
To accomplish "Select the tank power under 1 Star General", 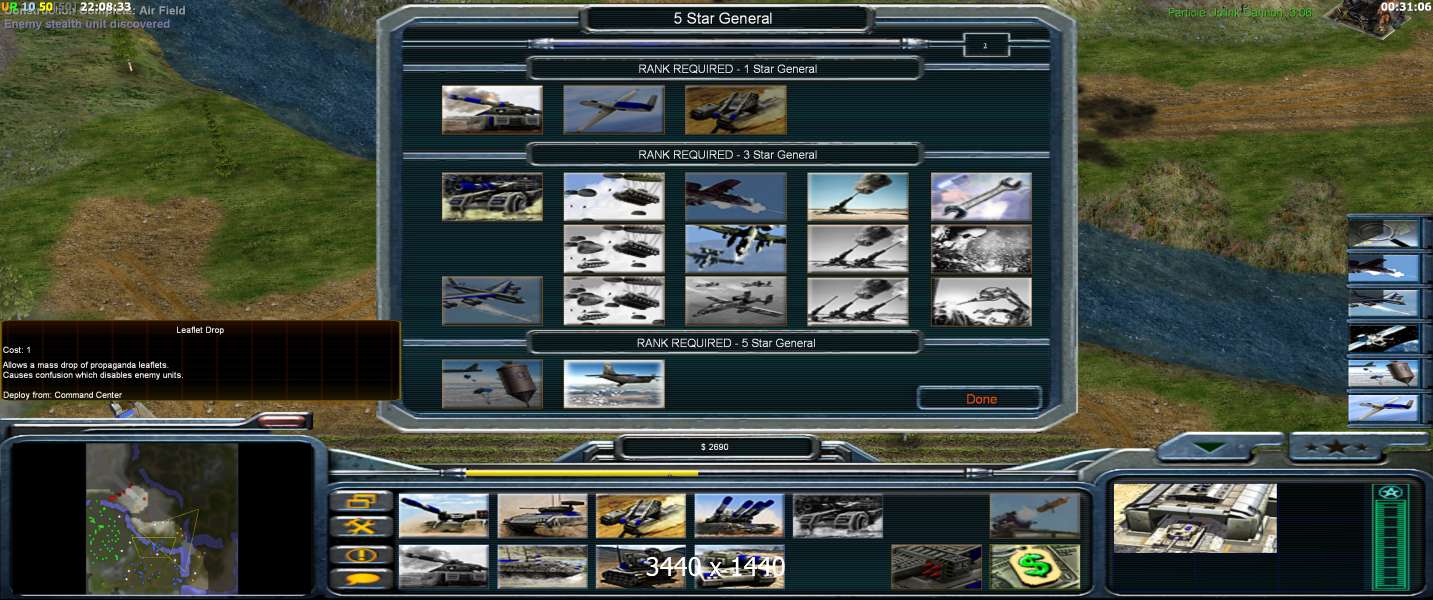I will (x=492, y=110).
